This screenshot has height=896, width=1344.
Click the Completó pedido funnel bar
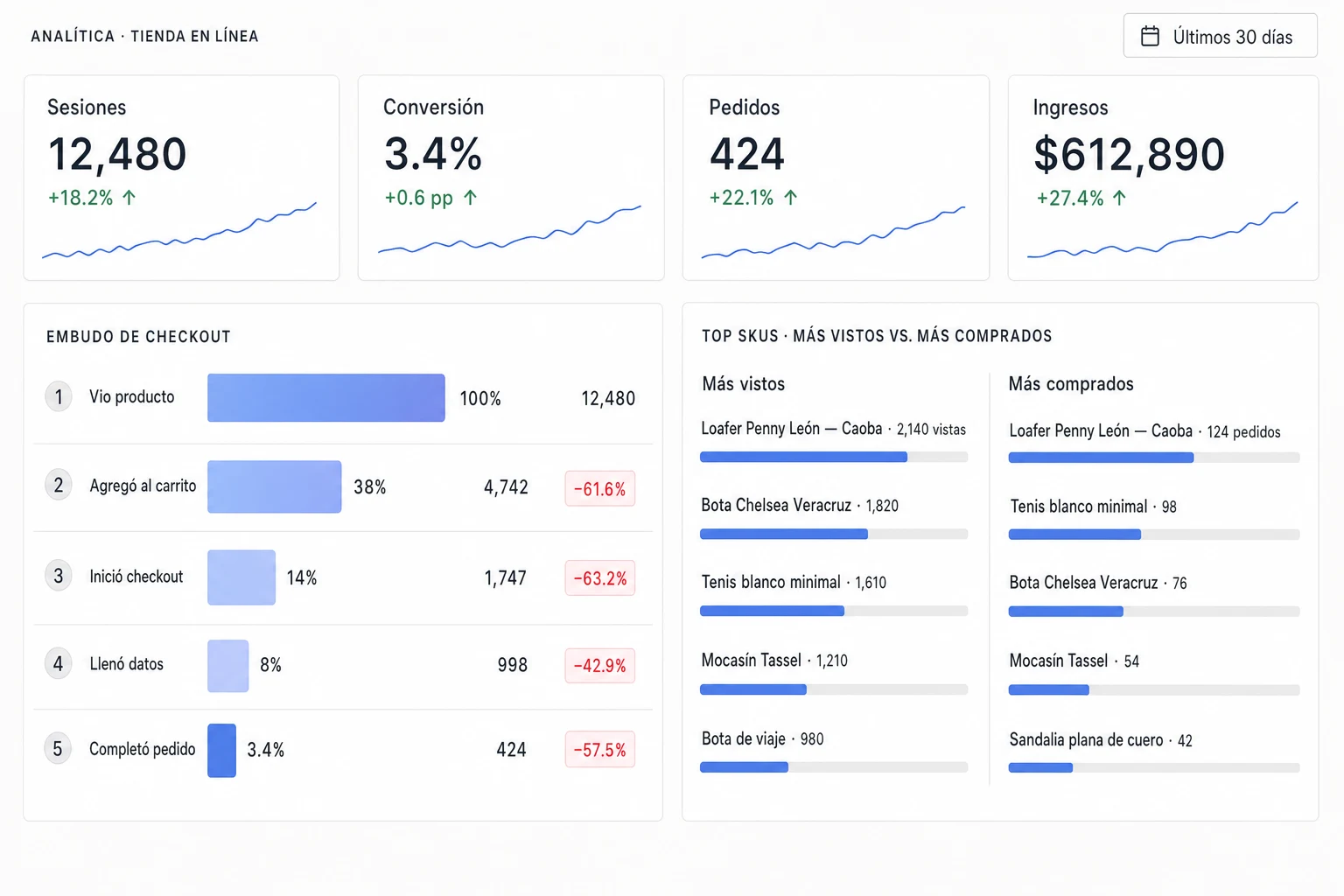coord(221,751)
